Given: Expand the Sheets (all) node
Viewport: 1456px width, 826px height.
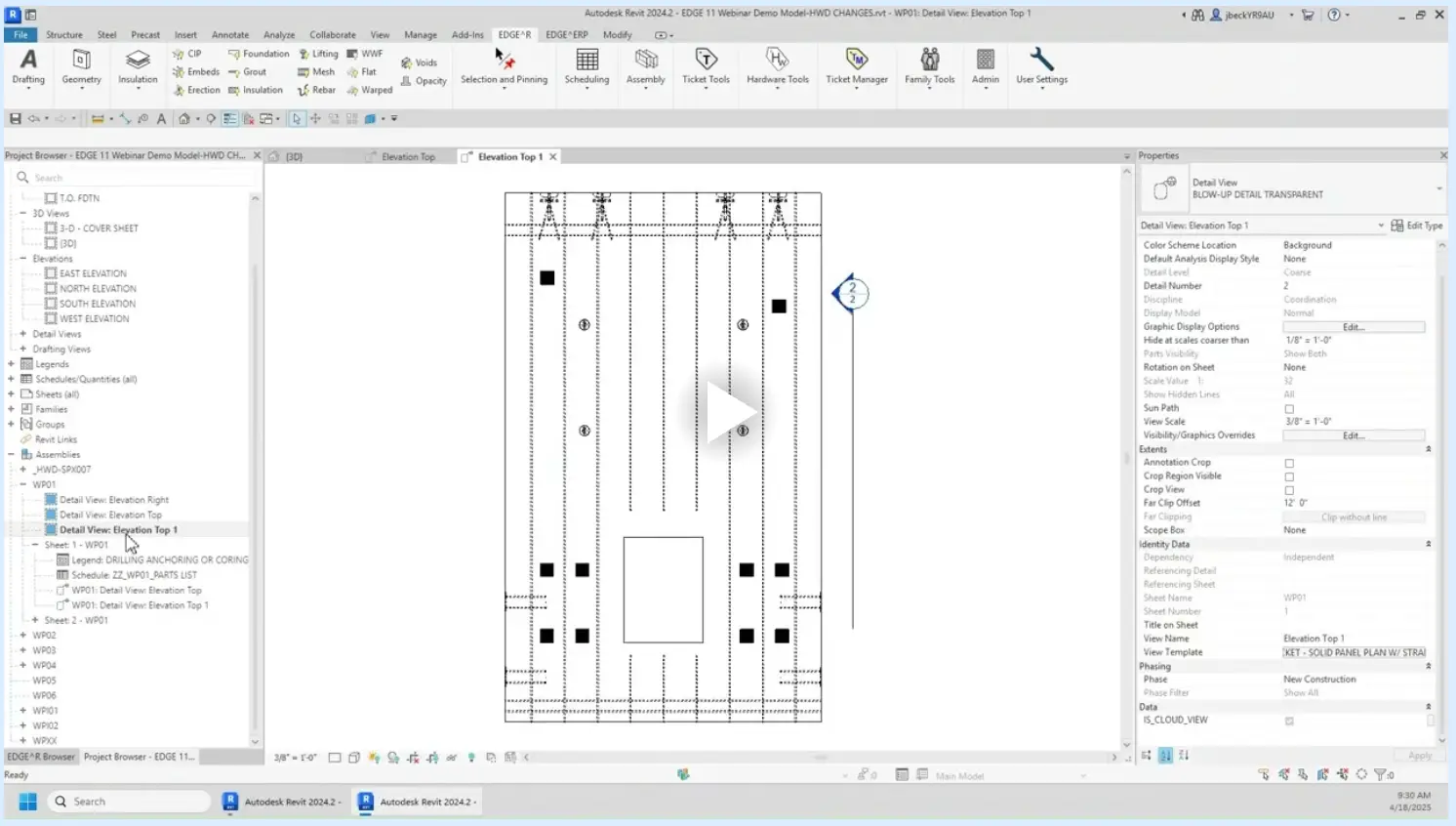Looking at the screenshot, I should point(12,394).
